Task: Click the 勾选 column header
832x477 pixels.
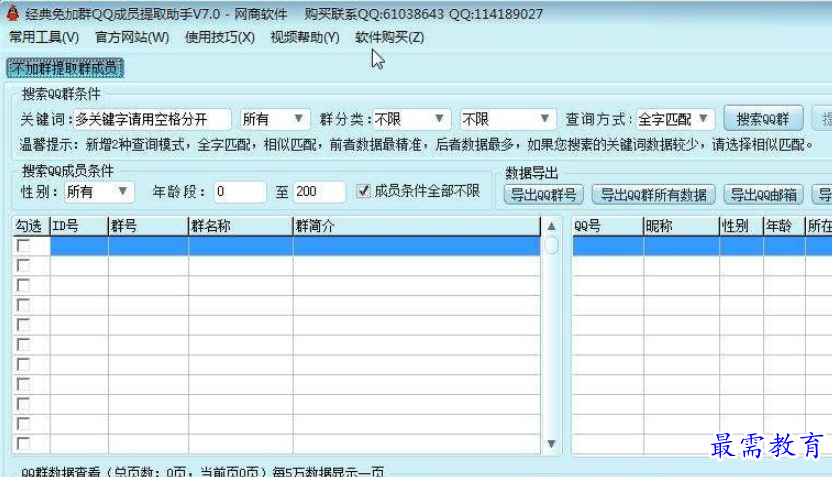Action: click(x=31, y=226)
